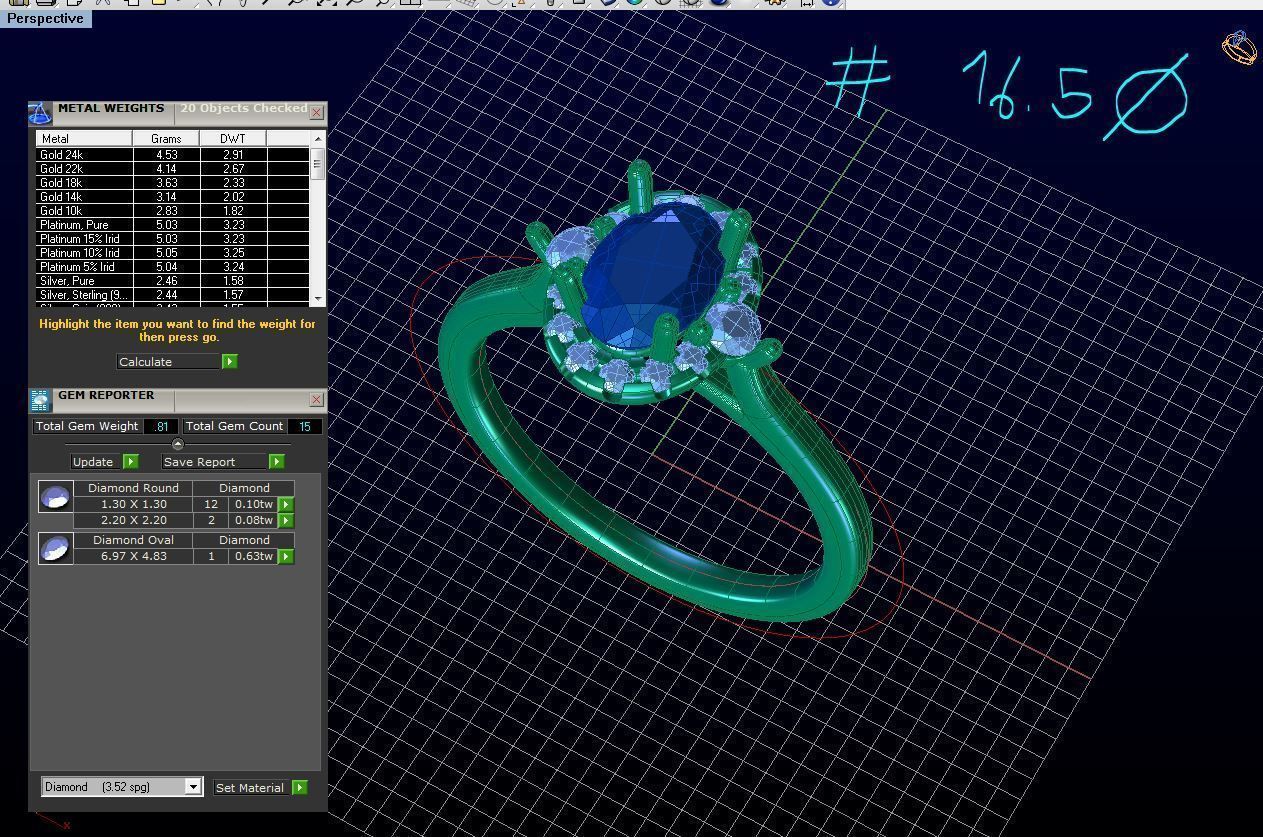Image resolution: width=1263 pixels, height=837 pixels.
Task: Click the 6.97 X 4.83 size cell
Action: pos(134,556)
